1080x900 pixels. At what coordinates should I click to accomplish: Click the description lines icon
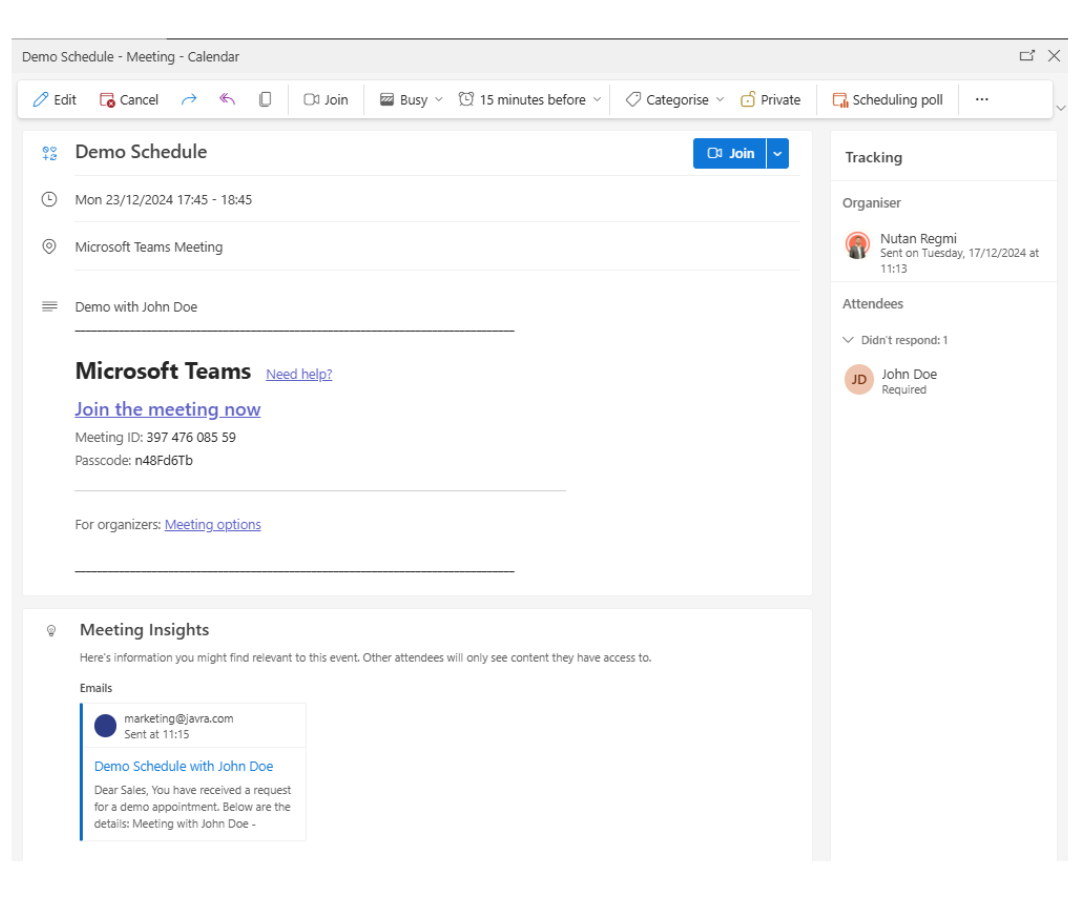pos(50,306)
